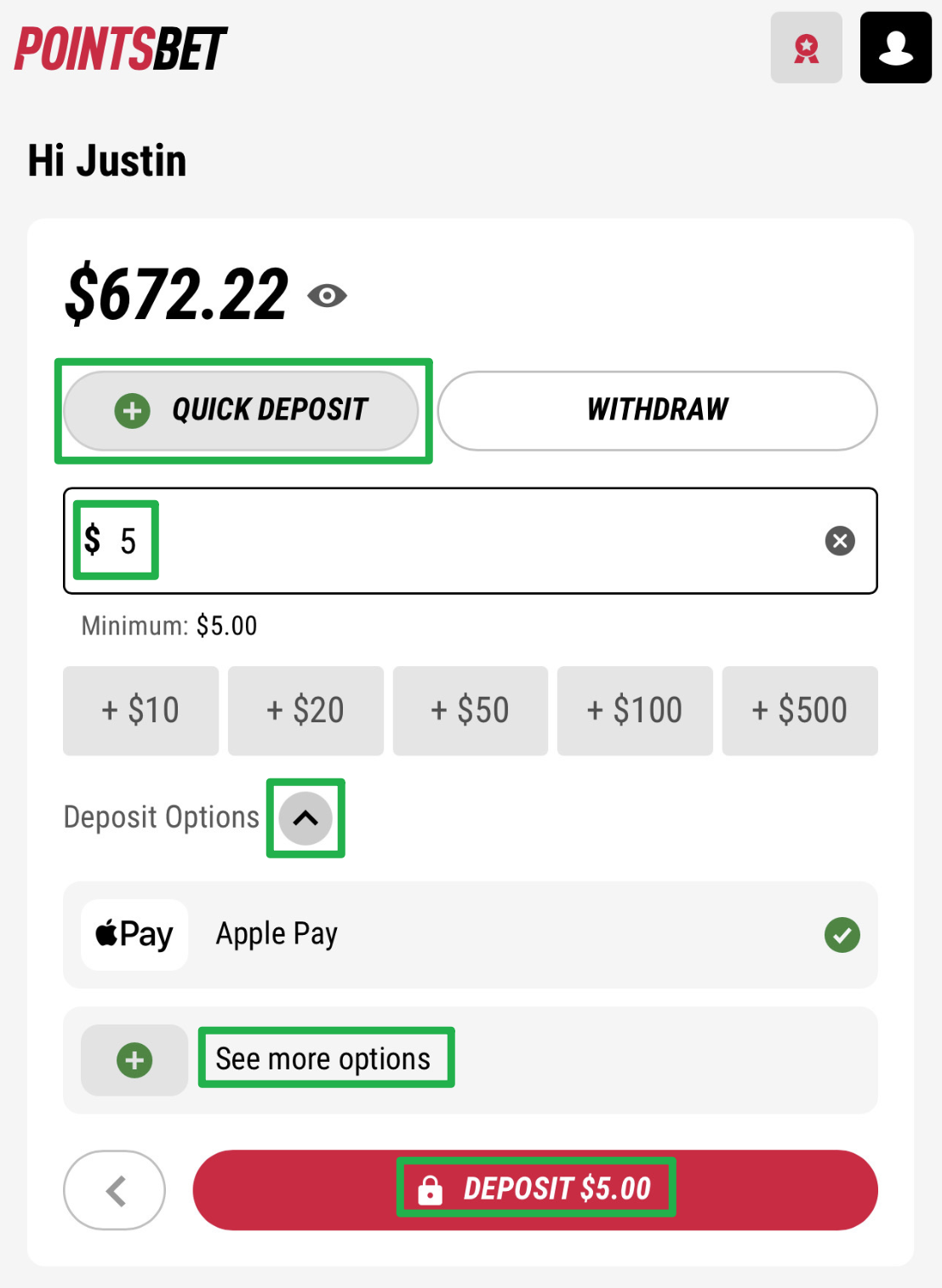Viewport: 942px width, 1288px height.
Task: Confirm with the Deposit $5.00 button
Action: (535, 1190)
